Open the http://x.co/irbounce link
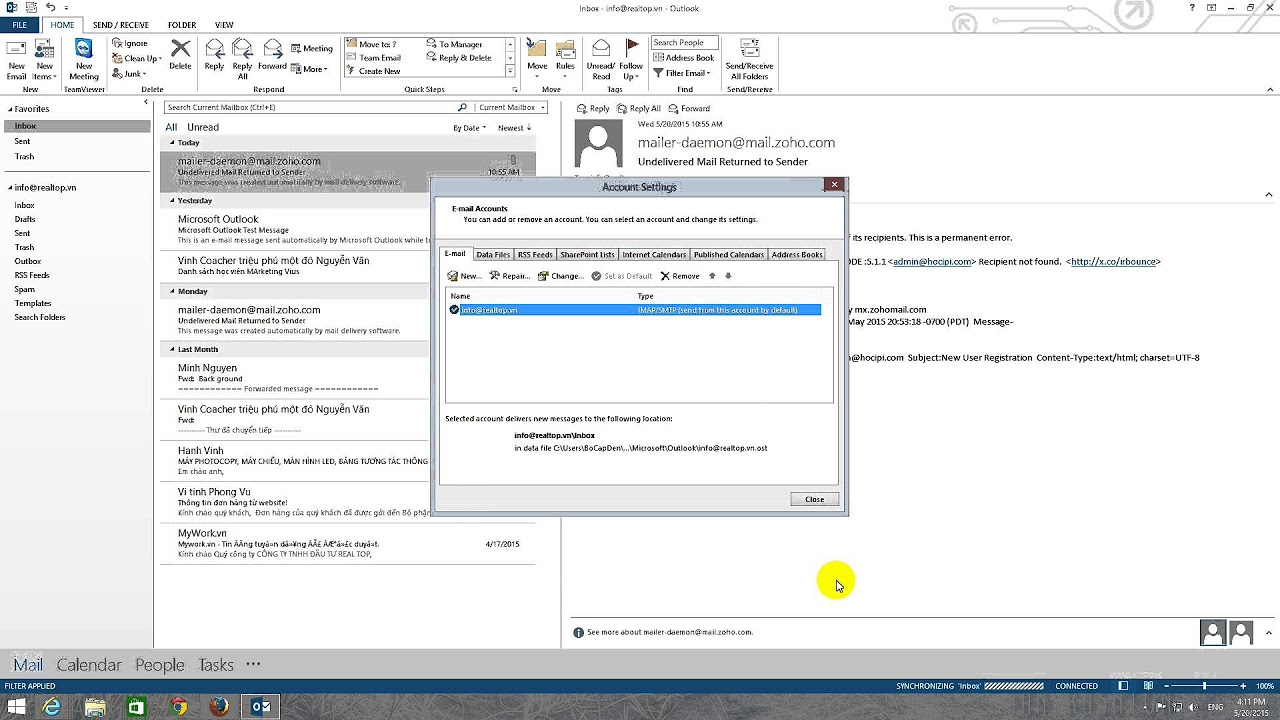This screenshot has width=1280, height=720. click(x=1113, y=262)
